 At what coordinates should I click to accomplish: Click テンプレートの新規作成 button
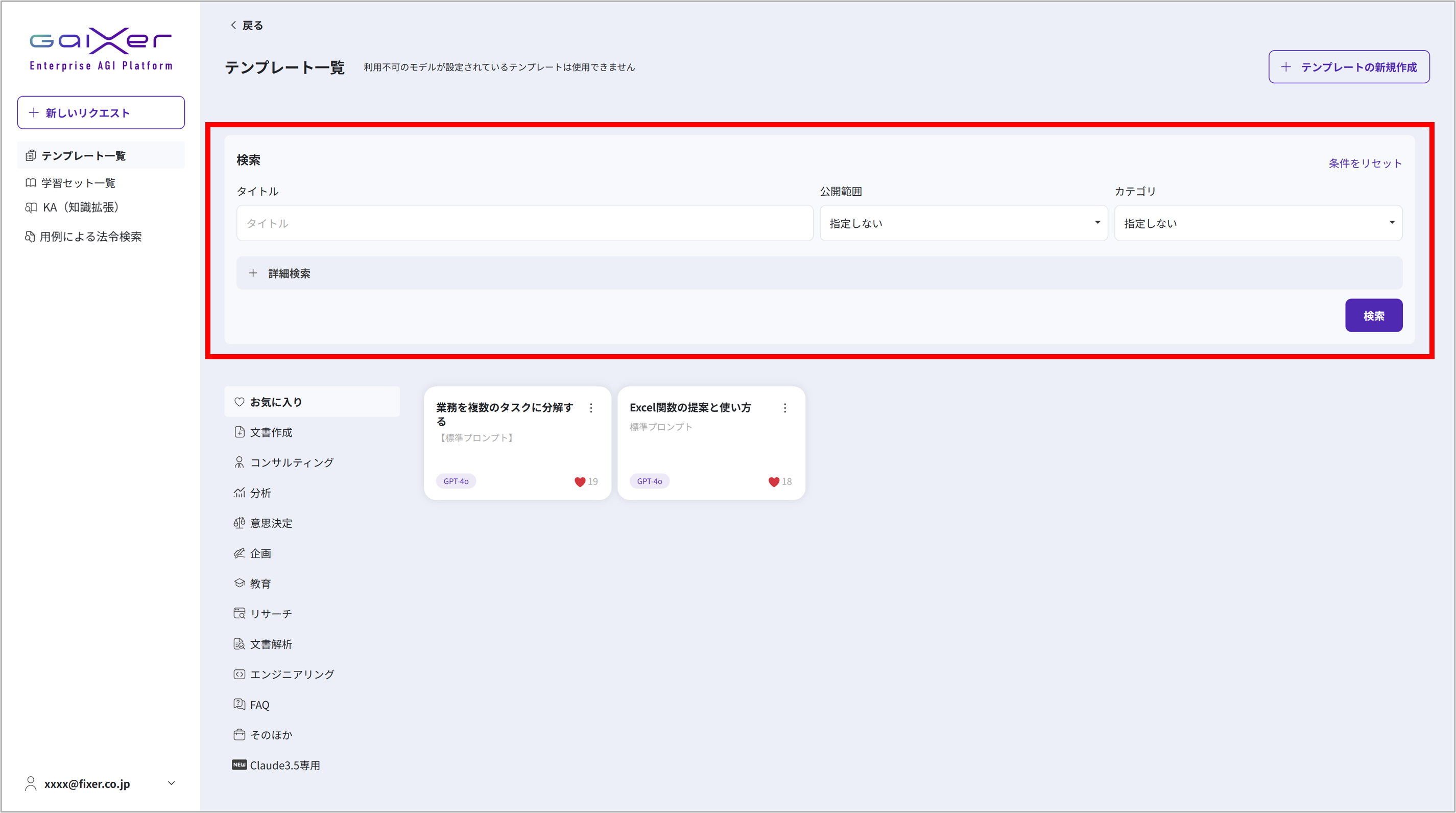[1349, 67]
